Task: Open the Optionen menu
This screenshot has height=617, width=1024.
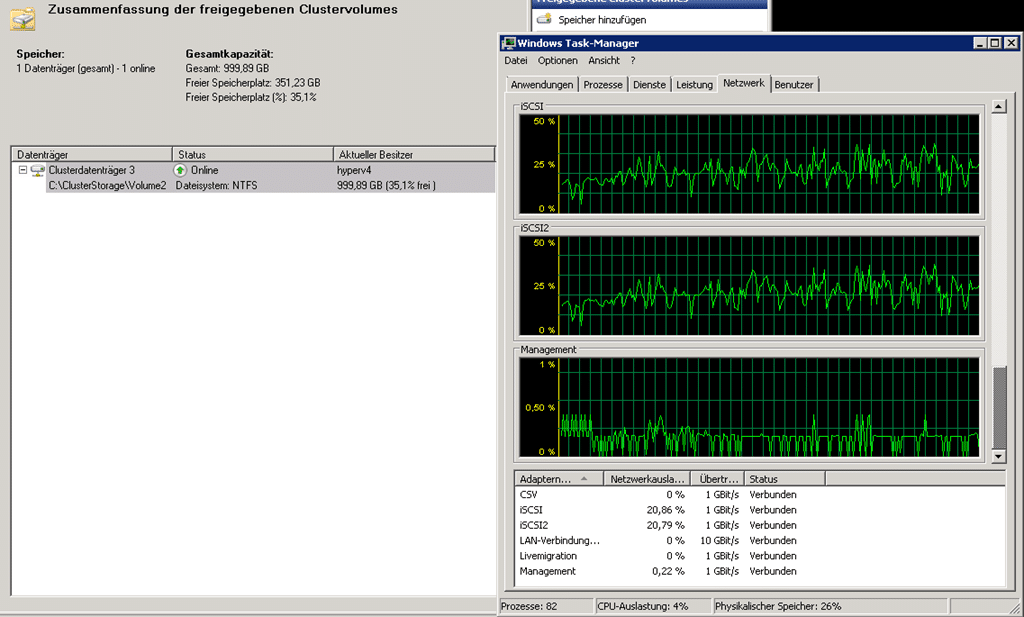Action: (x=558, y=61)
